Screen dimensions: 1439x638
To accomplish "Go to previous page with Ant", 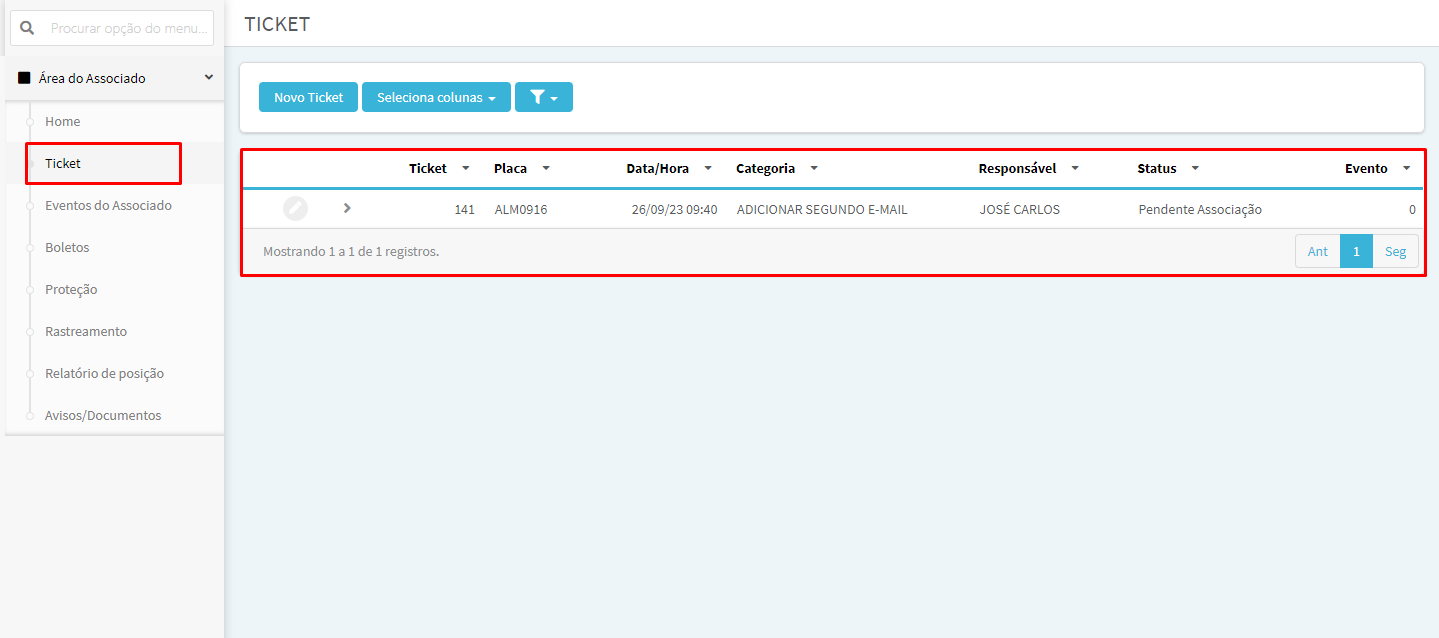I will click(x=1317, y=251).
